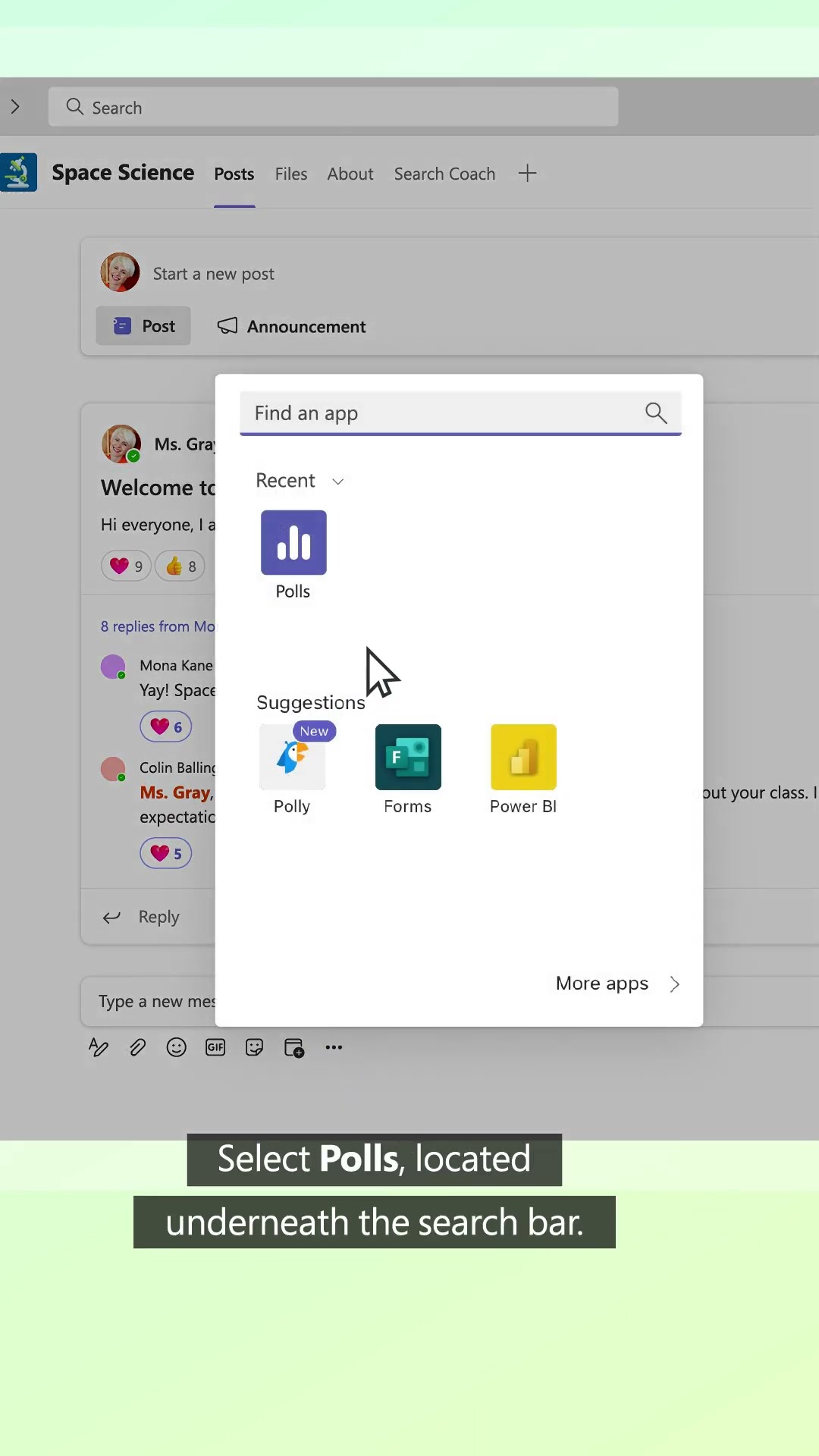This screenshot has height=1456, width=819.
Task: Collapse the Recent section chevron
Action: tap(338, 482)
